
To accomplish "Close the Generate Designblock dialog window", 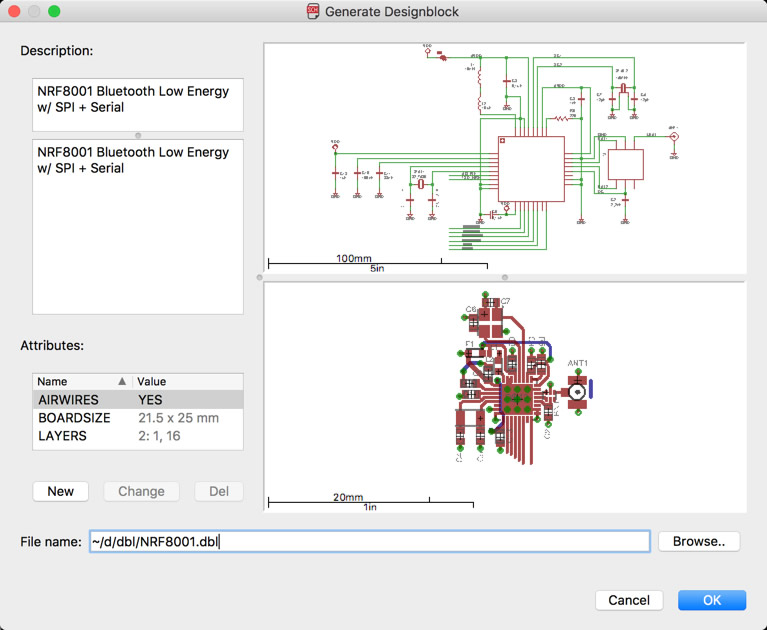I will [x=14, y=11].
